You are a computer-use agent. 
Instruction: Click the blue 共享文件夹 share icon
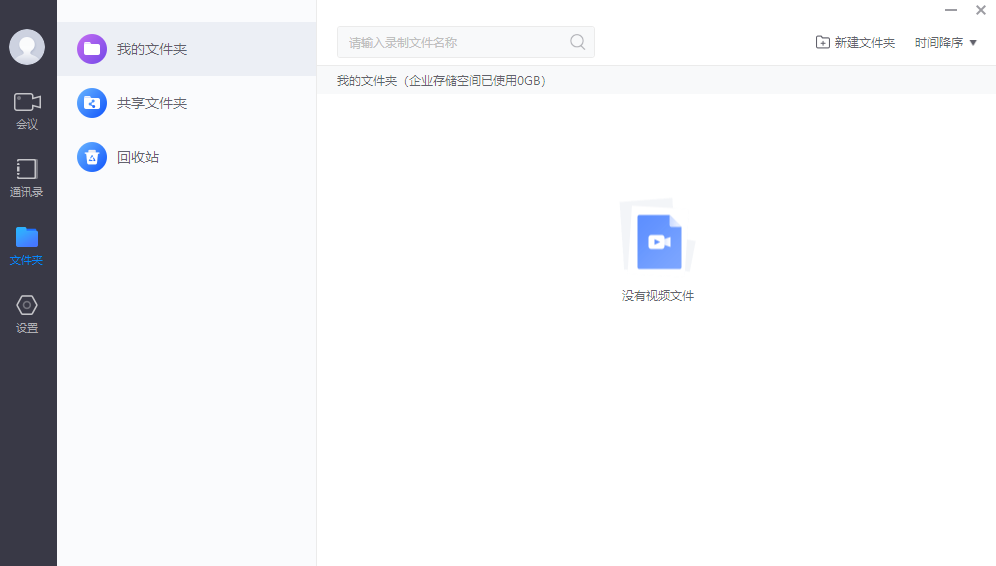coord(92,103)
